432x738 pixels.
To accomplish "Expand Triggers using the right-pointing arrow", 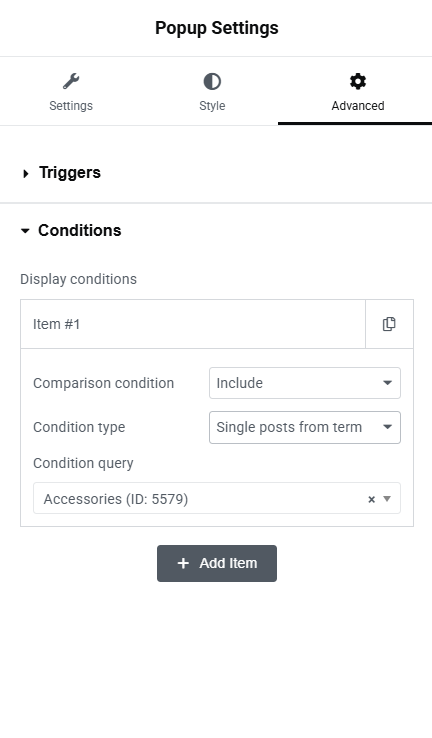I will [26, 174].
